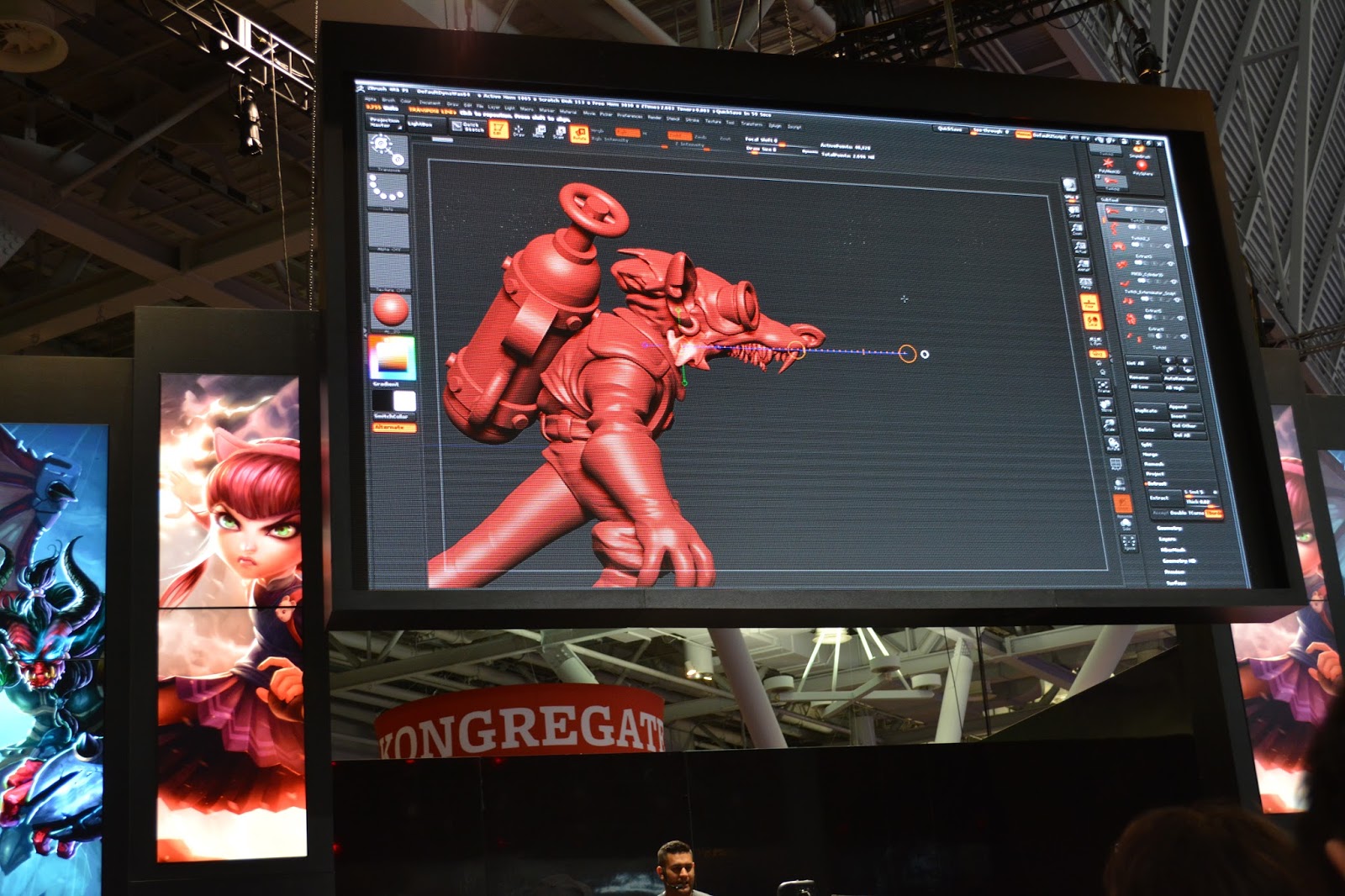Select the orange Rotate tool in top shelf
The height and width of the screenshot is (896, 1345).
579,134
